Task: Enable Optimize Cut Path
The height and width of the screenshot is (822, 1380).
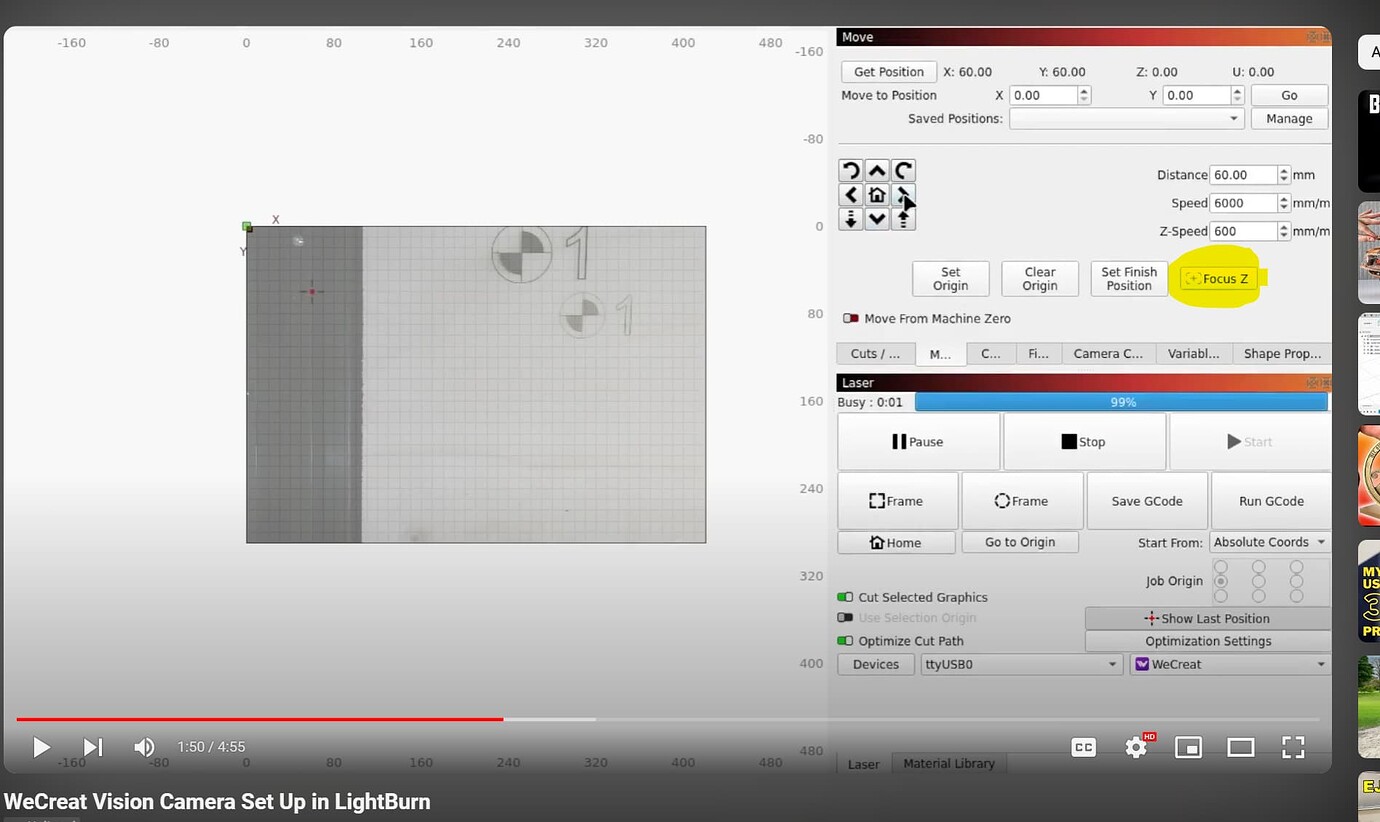Action: coord(845,641)
